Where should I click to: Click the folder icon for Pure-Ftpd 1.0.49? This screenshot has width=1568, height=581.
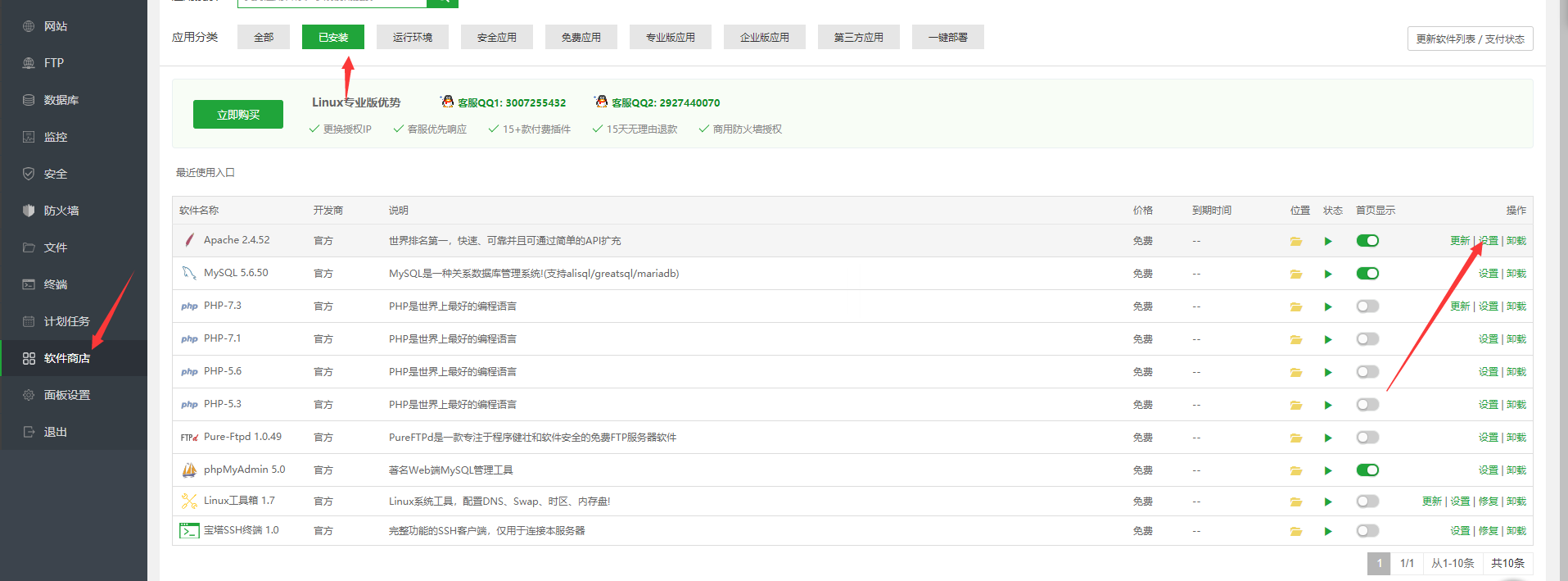(1295, 438)
